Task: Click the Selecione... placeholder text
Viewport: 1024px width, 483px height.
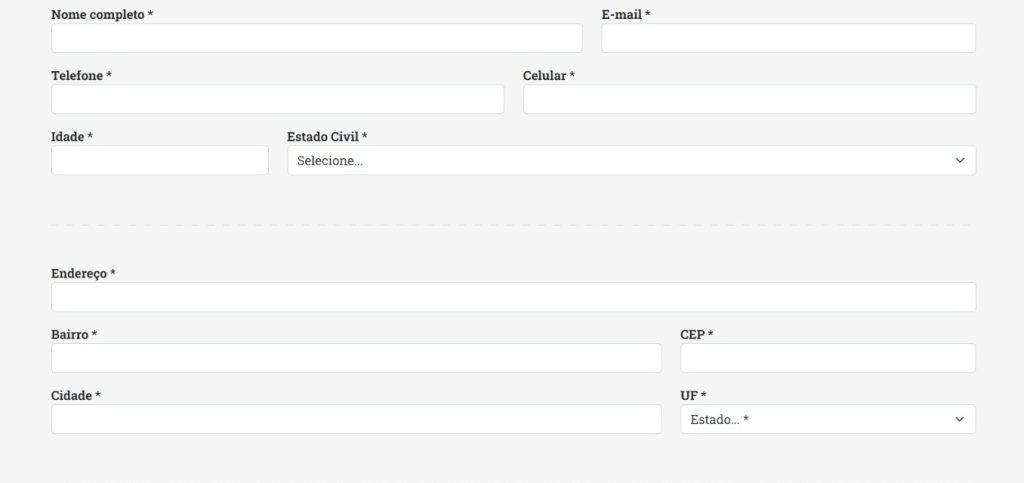Action: pos(330,161)
